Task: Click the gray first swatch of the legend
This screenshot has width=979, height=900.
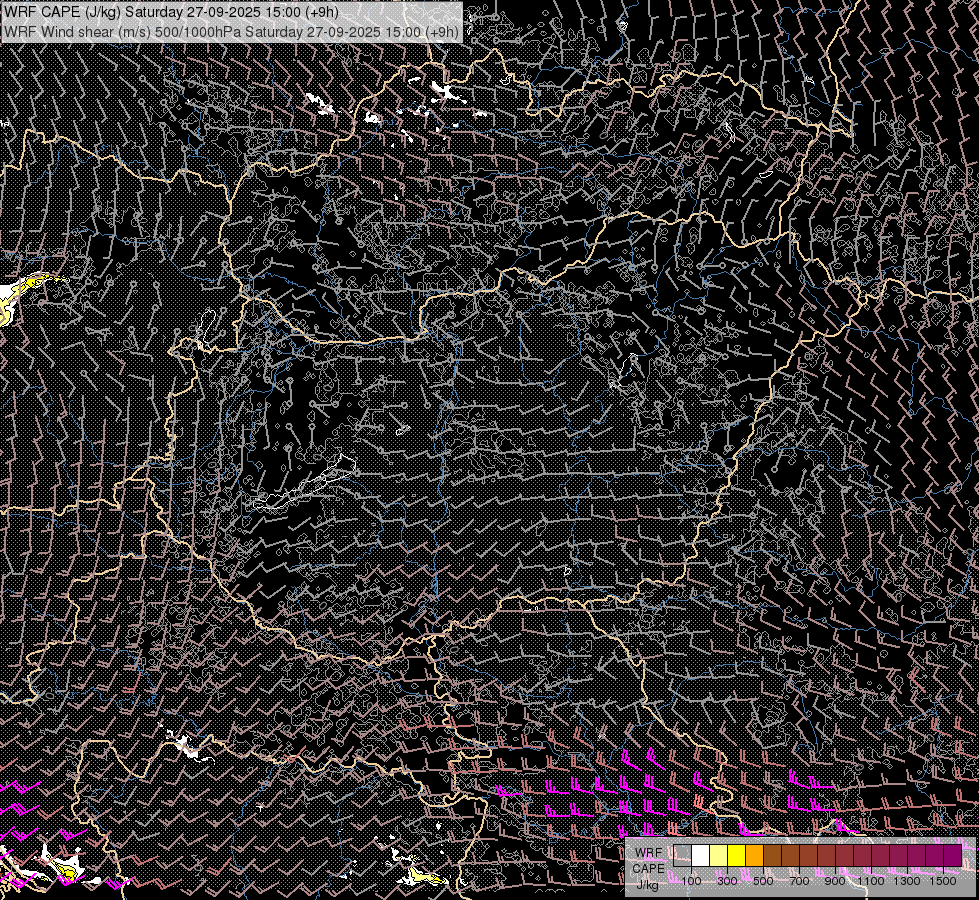Action: point(683,855)
